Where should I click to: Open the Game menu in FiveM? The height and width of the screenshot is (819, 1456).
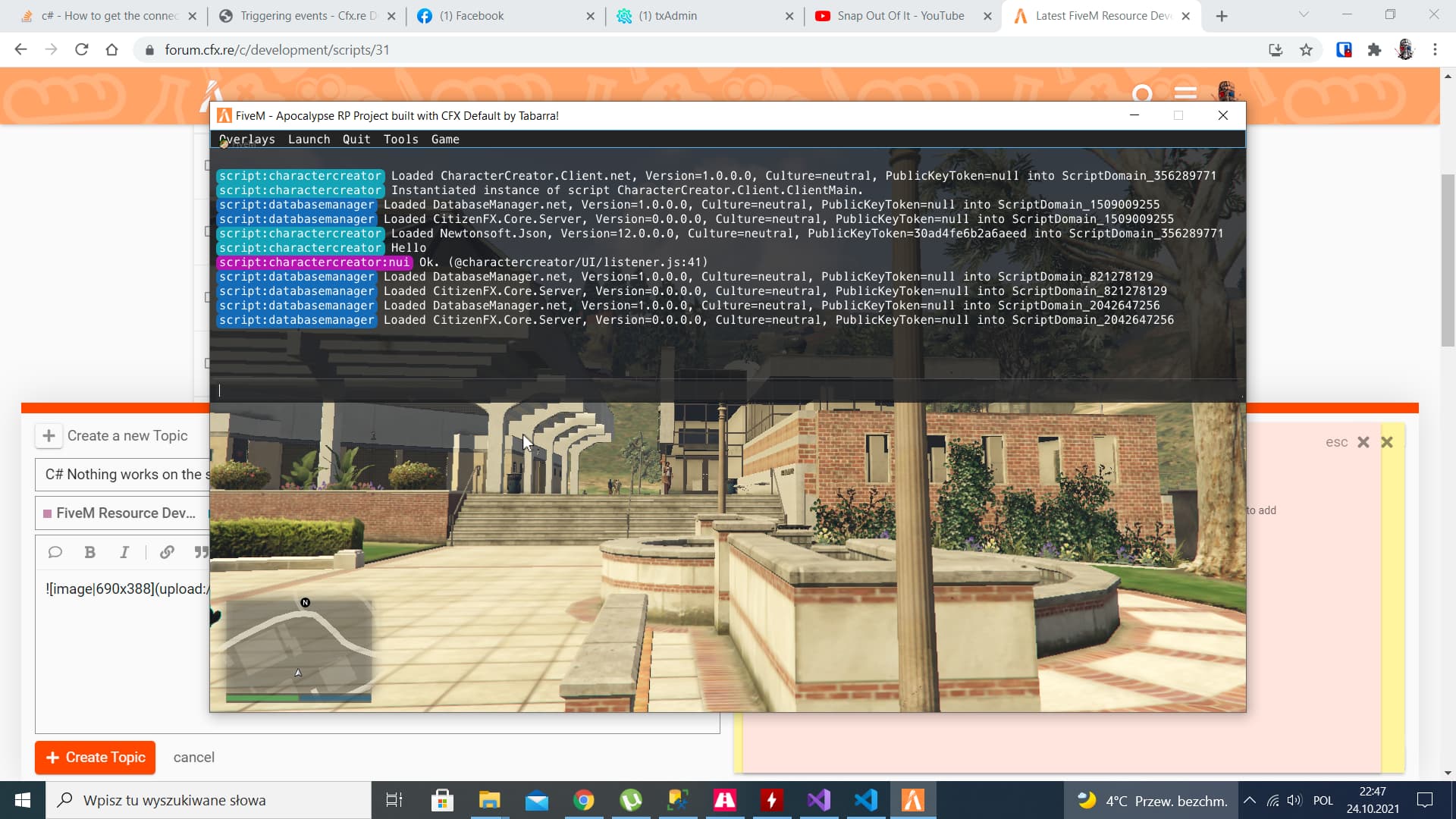pyautogui.click(x=445, y=140)
